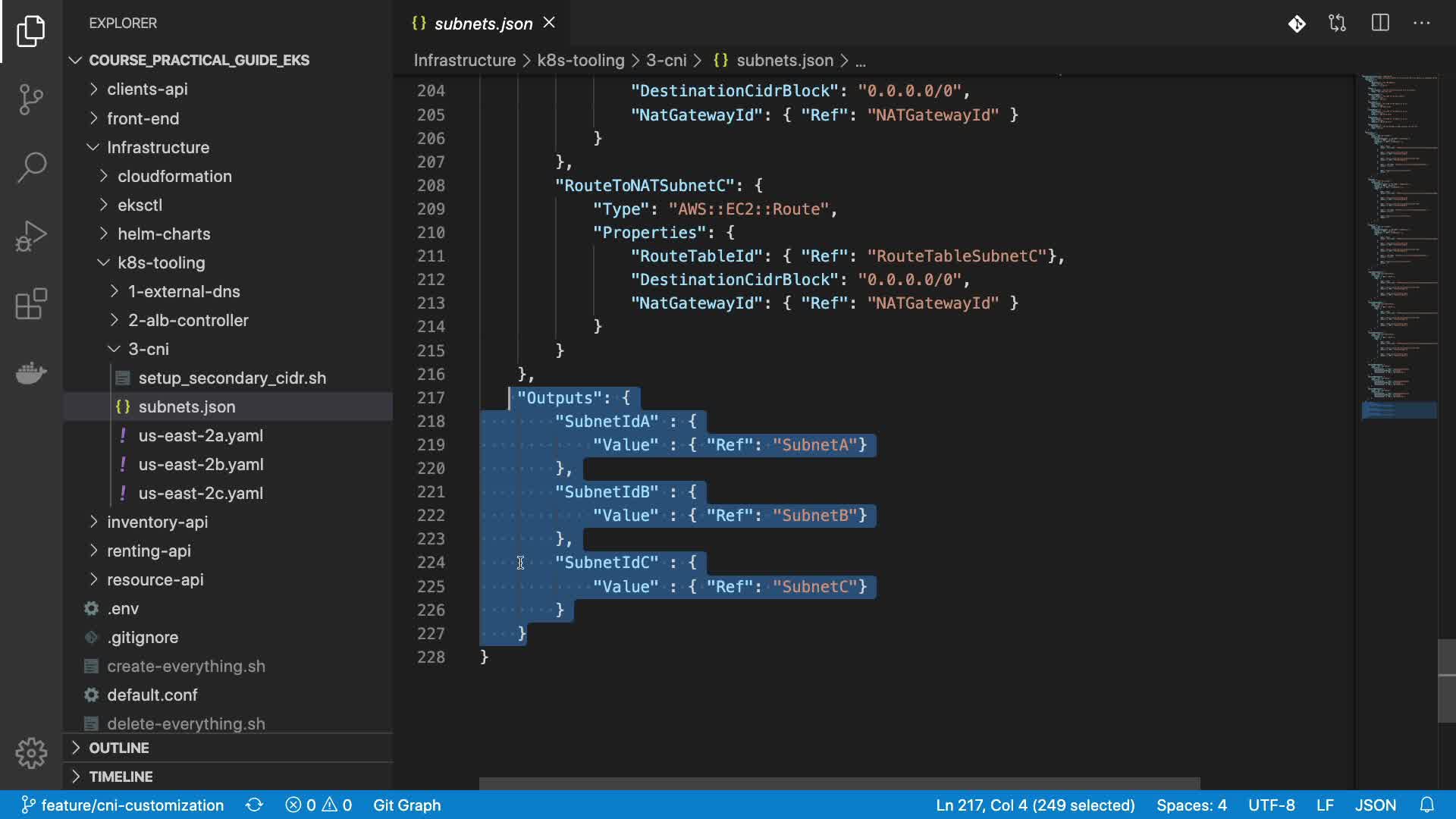Open Source Control view in activity bar
Viewport: 1456px width, 819px height.
pos(31,99)
